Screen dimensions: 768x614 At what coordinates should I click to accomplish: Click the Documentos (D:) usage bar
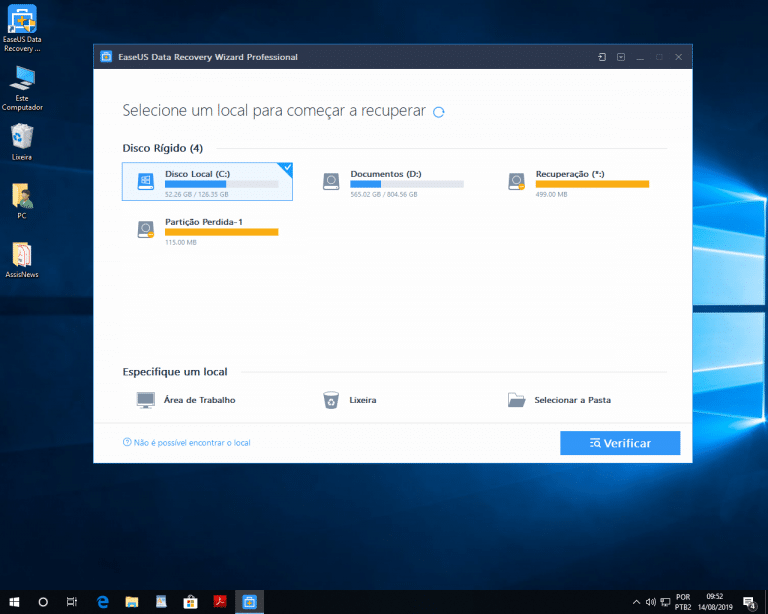(x=407, y=184)
